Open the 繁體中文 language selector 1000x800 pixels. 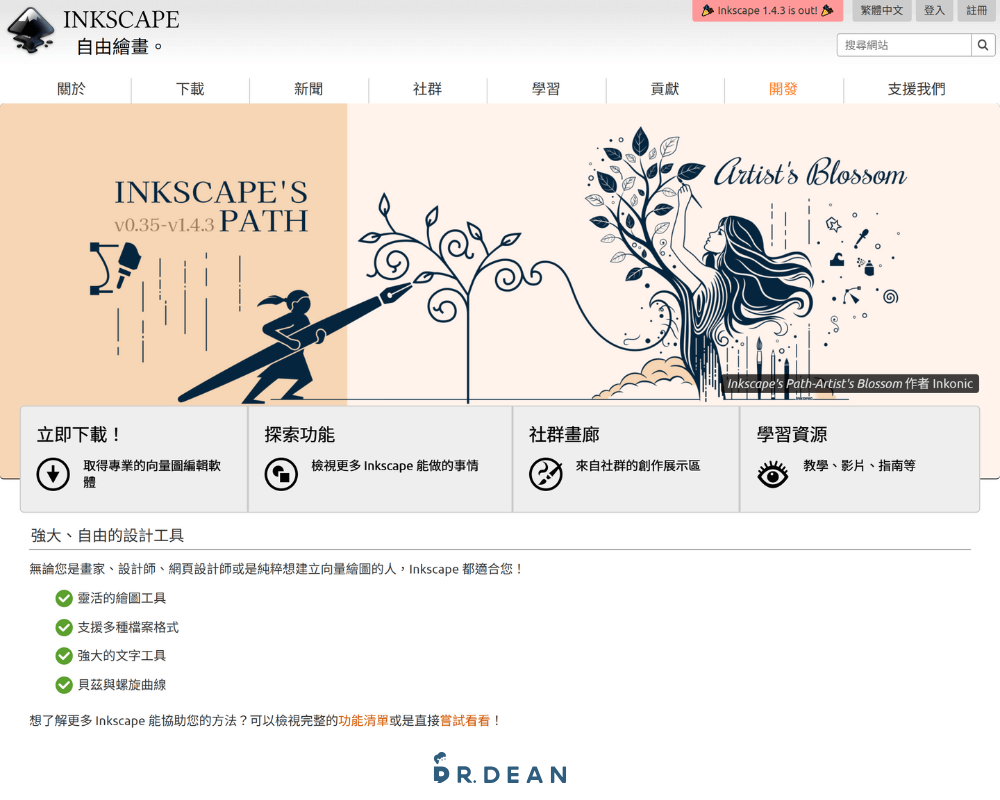click(x=882, y=10)
